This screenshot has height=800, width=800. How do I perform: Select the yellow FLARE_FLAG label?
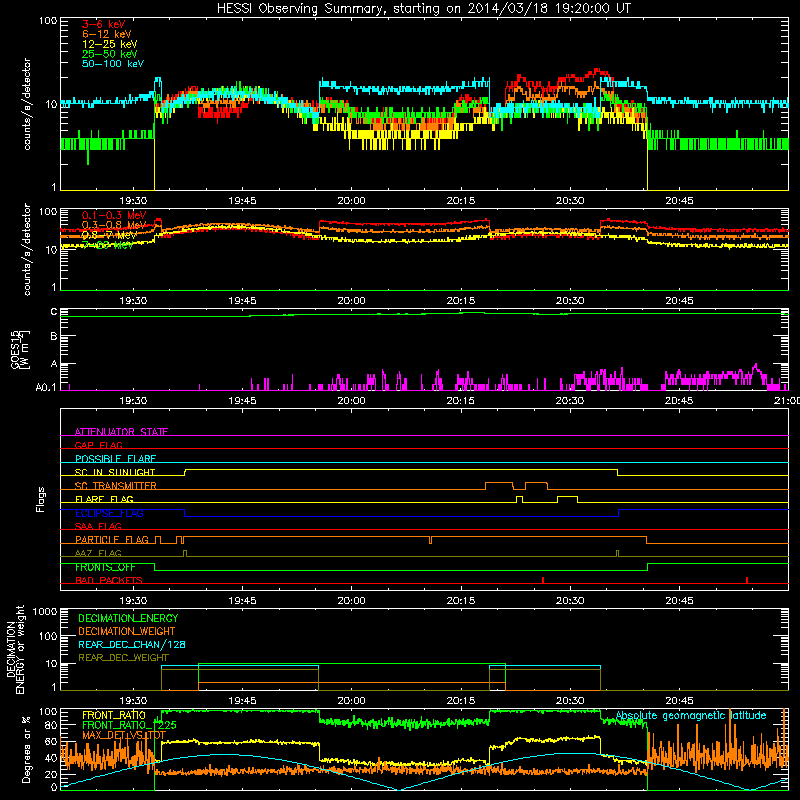104,499
